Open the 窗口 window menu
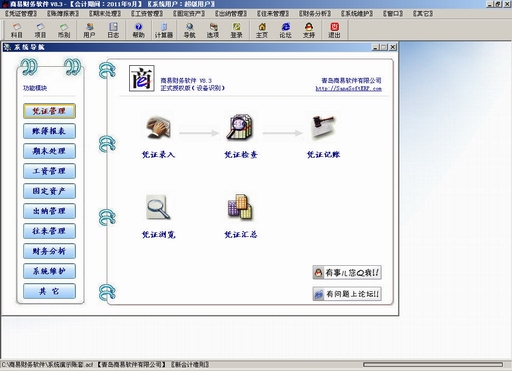The image size is (512, 371). [x=393, y=14]
